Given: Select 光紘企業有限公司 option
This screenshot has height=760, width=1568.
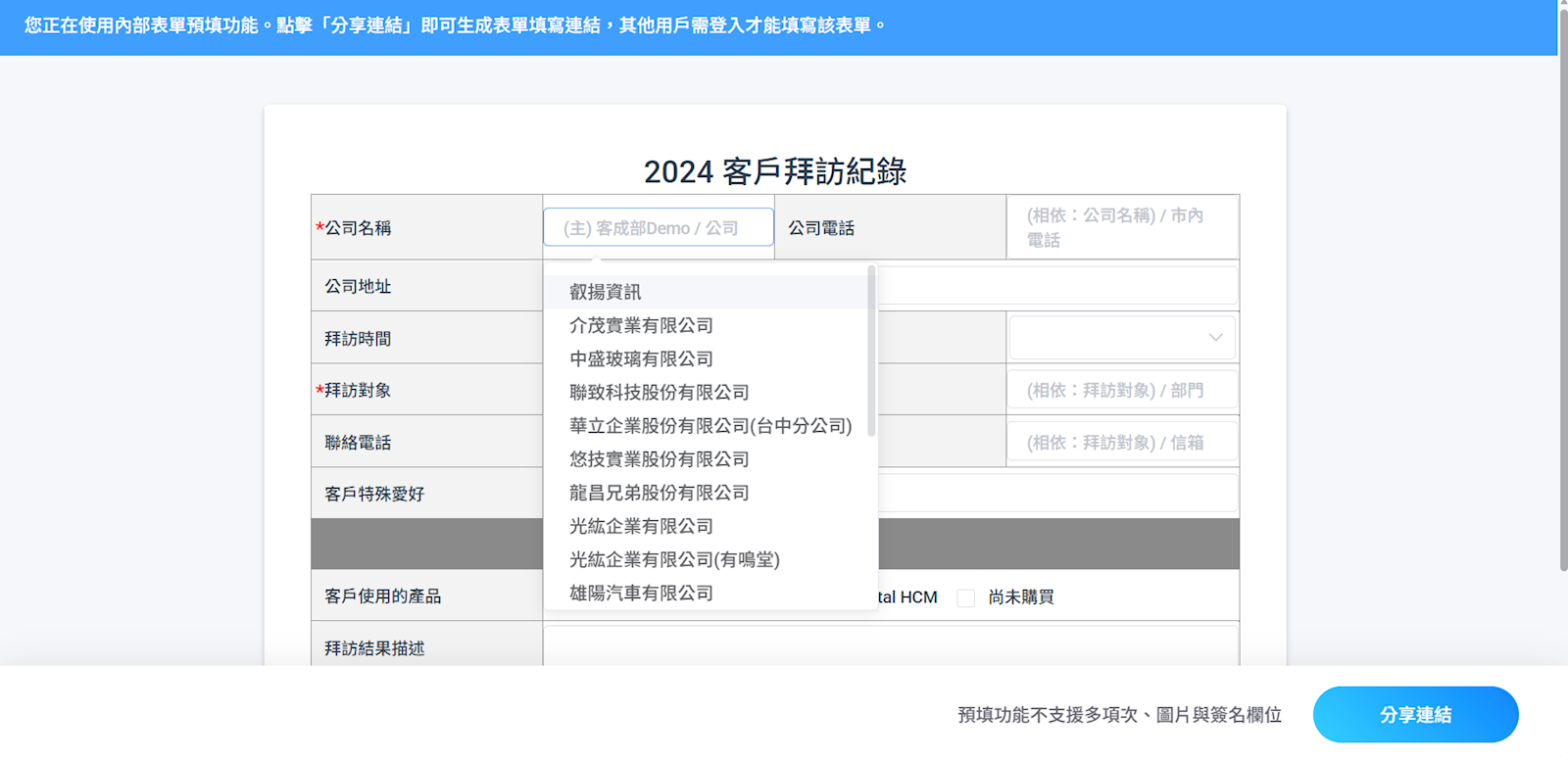Looking at the screenshot, I should pos(641,526).
